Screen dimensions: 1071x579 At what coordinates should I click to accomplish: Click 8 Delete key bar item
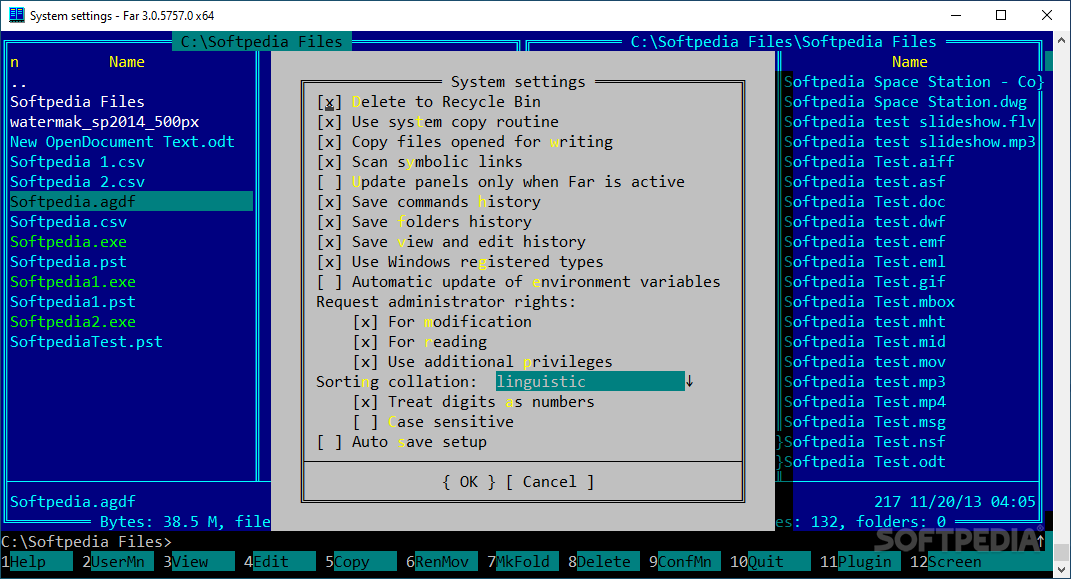coord(604,561)
